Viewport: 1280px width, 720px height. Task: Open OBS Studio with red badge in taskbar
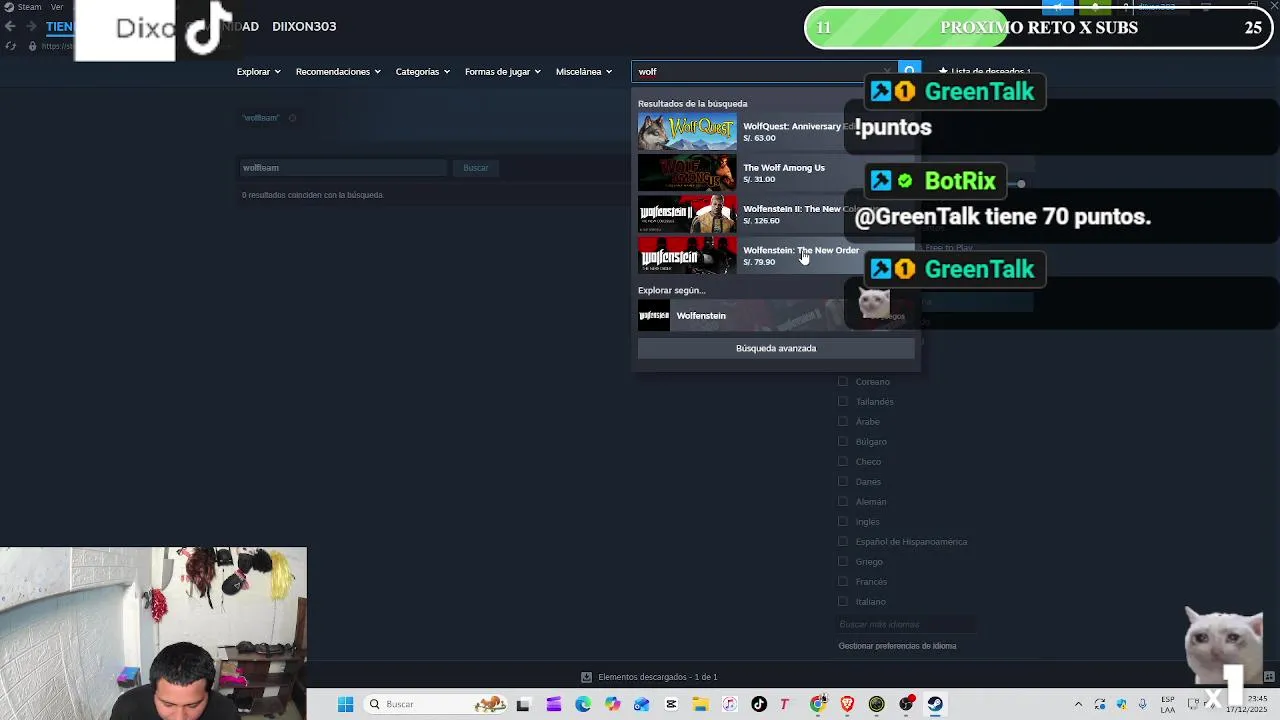(906, 704)
